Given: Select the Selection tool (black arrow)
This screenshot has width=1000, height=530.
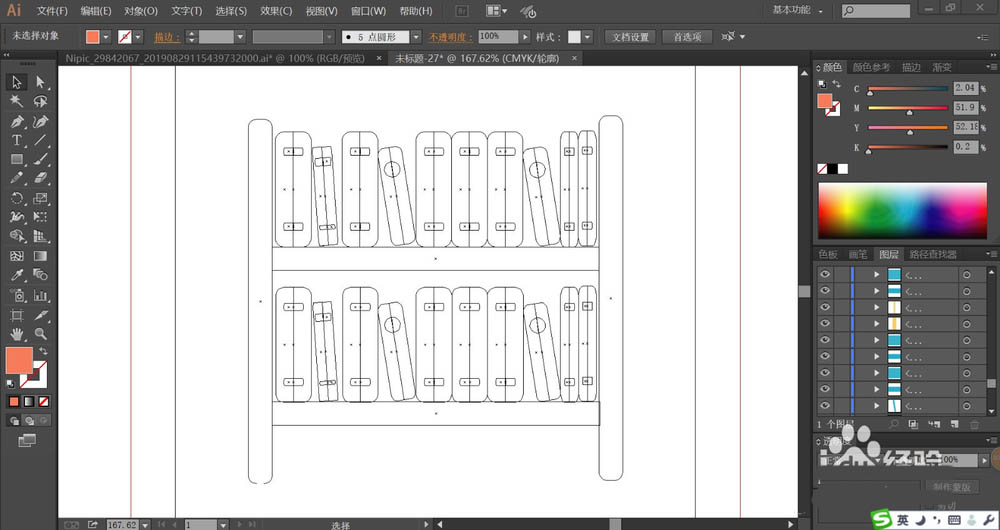Looking at the screenshot, I should pyautogui.click(x=17, y=82).
